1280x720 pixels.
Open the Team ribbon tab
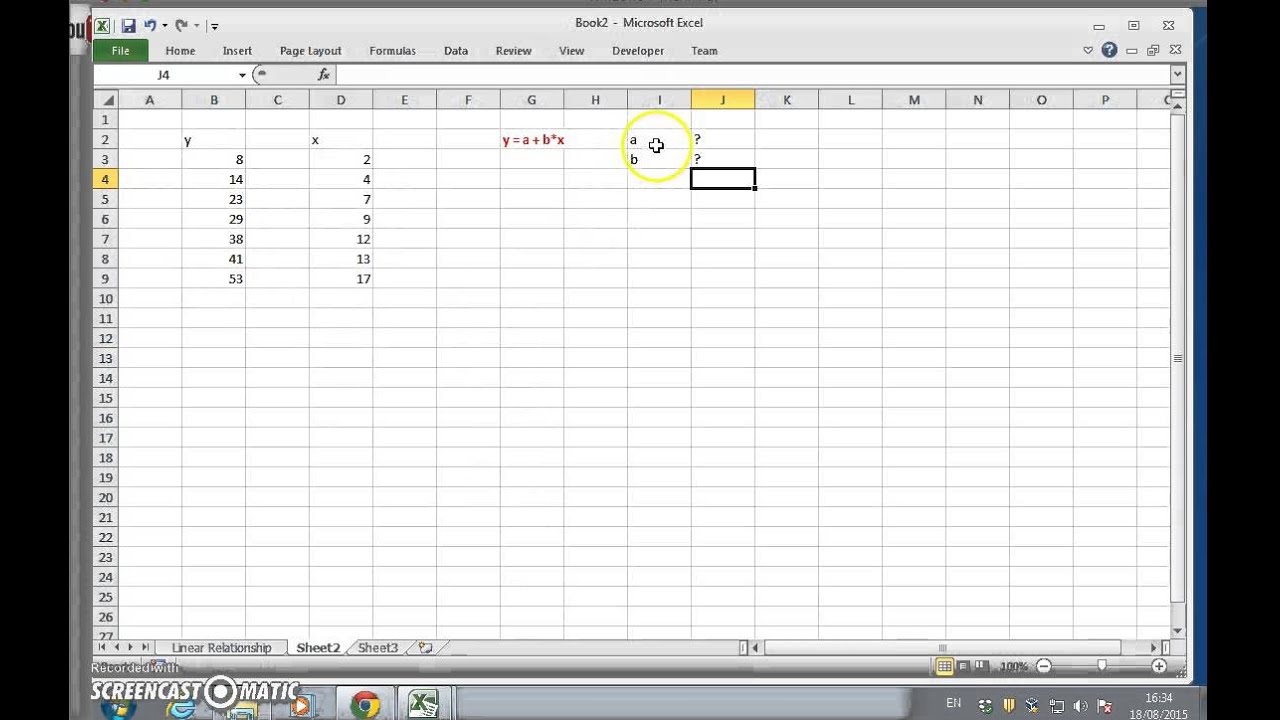[x=704, y=51]
